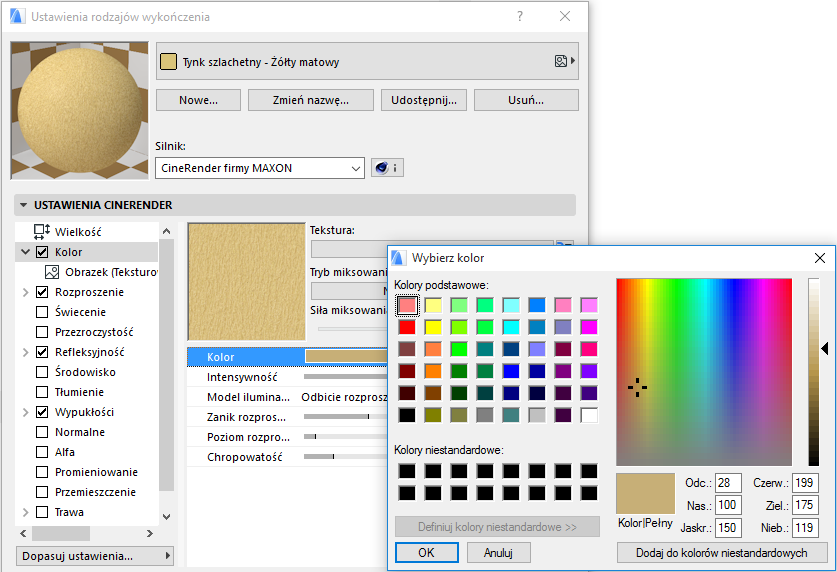
Task: Select the Intensywność parameter row
Action: (x=287, y=377)
